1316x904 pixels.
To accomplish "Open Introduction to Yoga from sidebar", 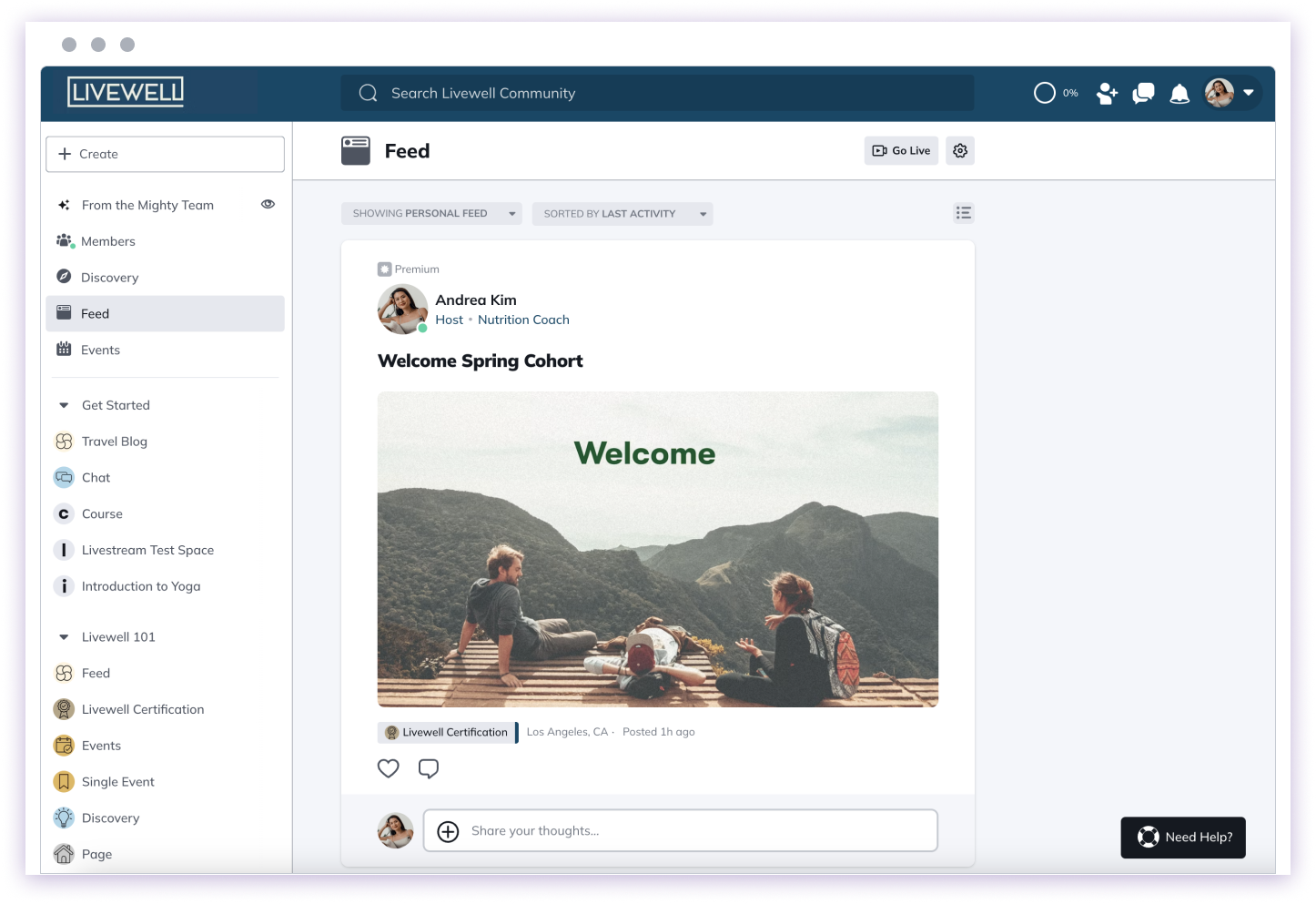I will tap(141, 585).
